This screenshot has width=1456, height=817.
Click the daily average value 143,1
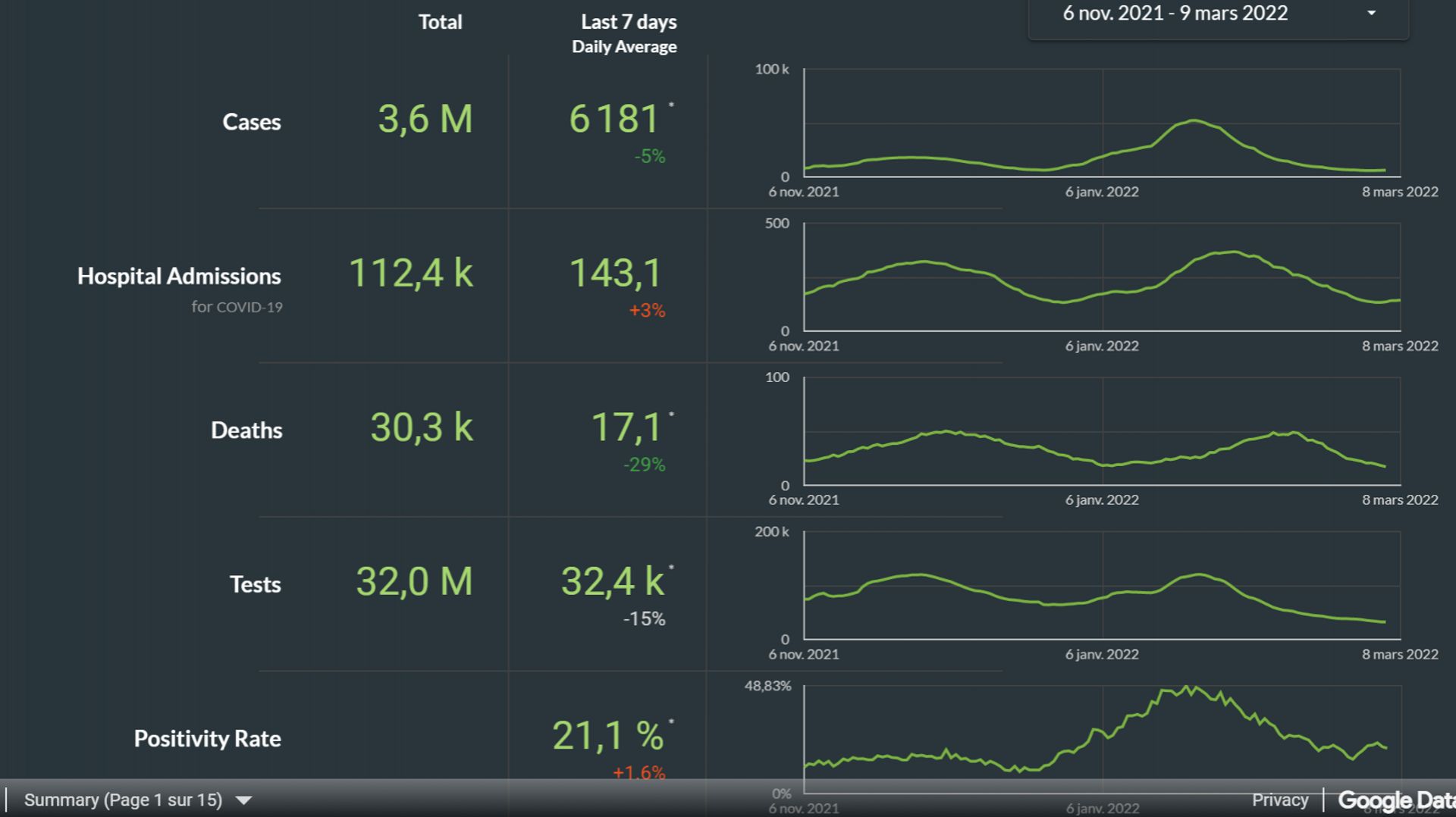pos(615,273)
